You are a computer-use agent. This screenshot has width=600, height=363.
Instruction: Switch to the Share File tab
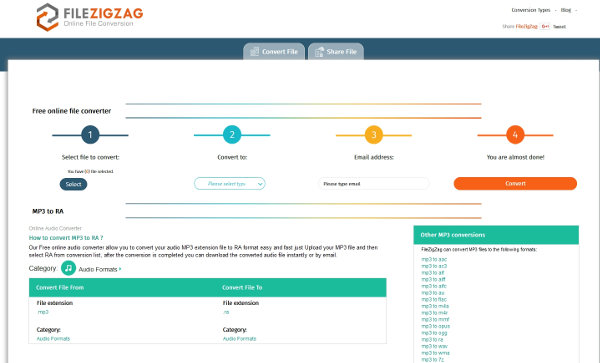(x=336, y=51)
